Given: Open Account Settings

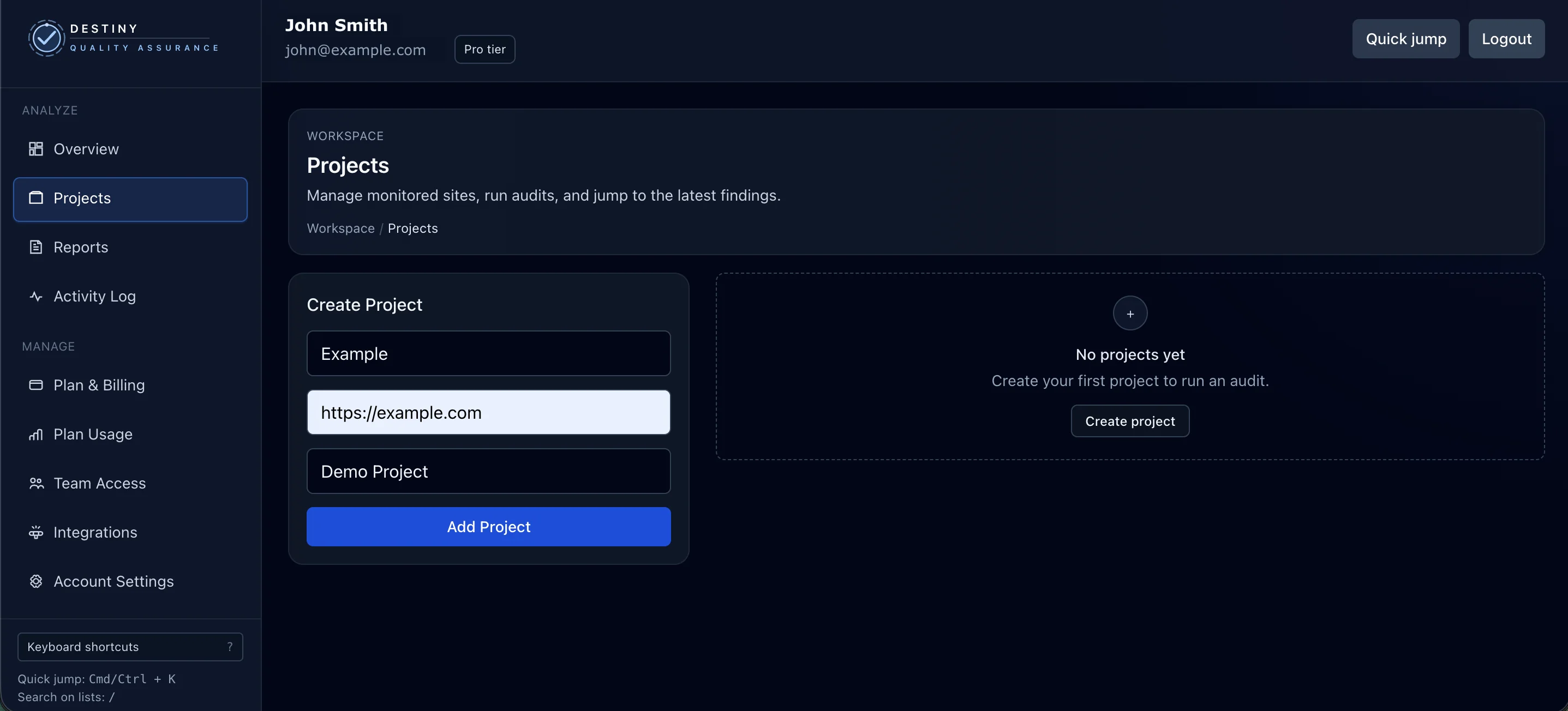Looking at the screenshot, I should pos(130,581).
